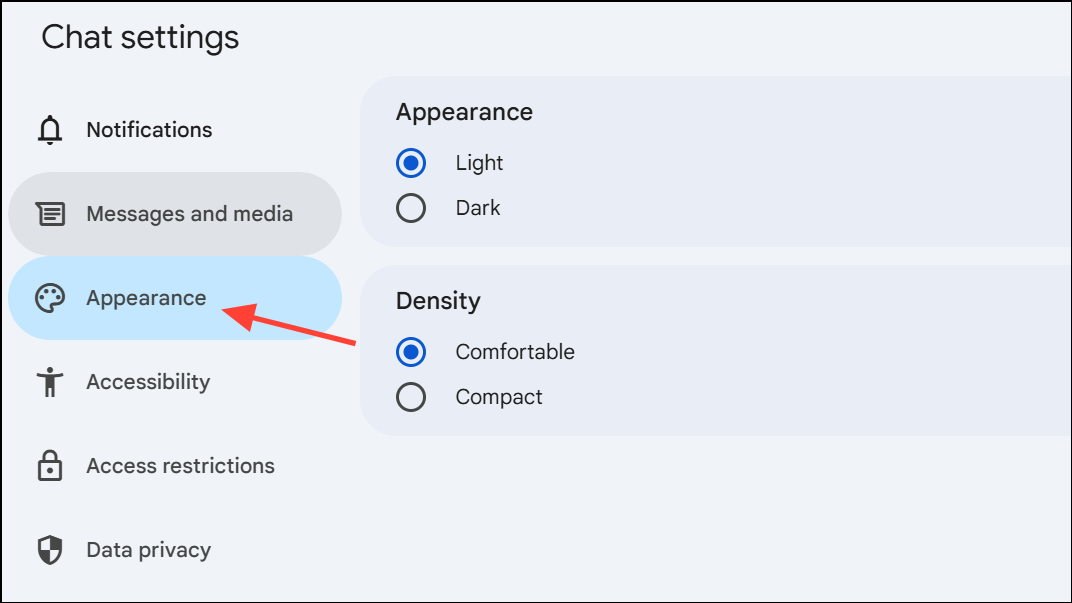Image resolution: width=1072 pixels, height=603 pixels.
Task: Click the Access restrictions lock icon
Action: click(50, 466)
